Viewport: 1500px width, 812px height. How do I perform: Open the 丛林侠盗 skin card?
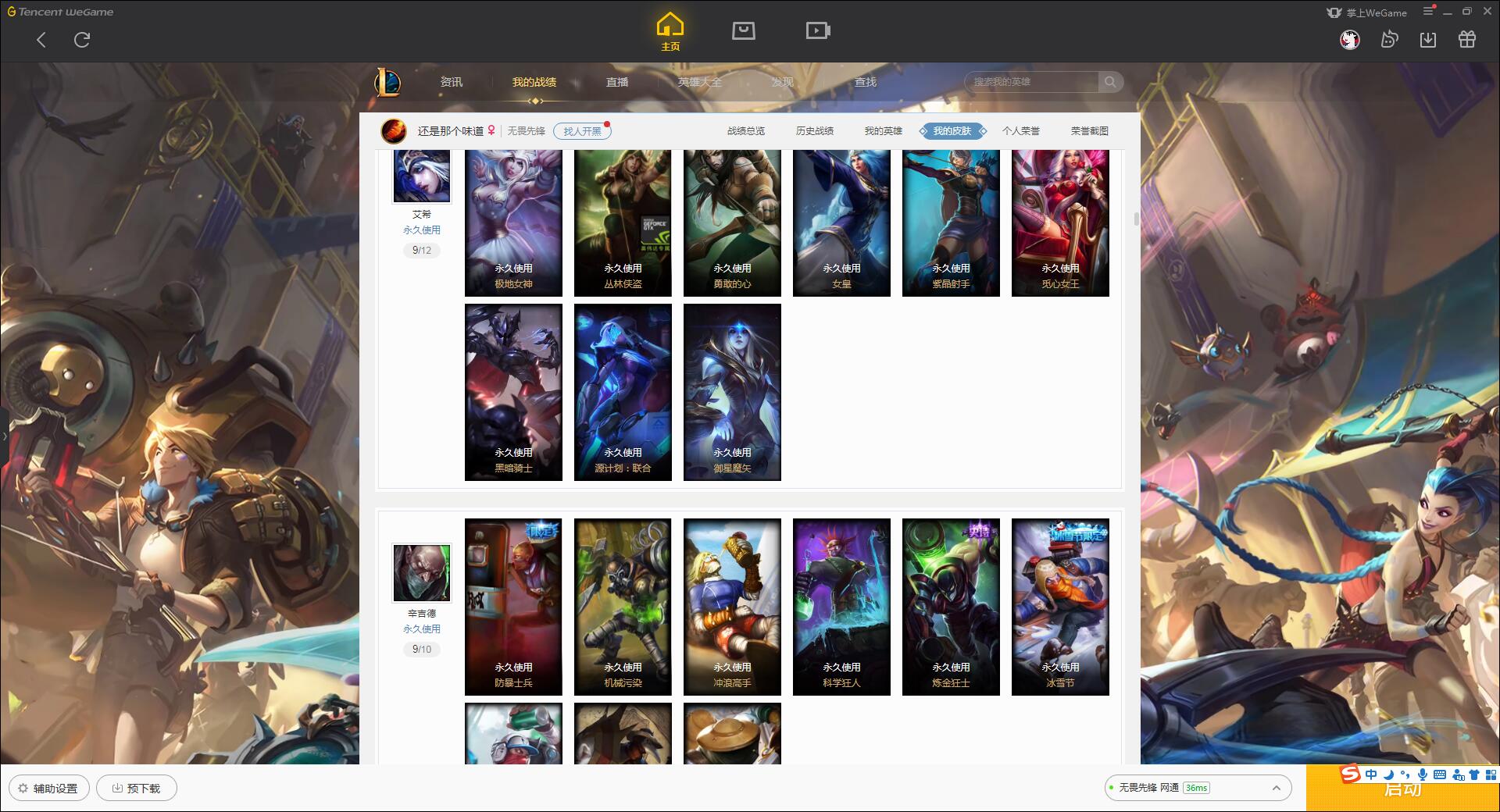pos(623,223)
